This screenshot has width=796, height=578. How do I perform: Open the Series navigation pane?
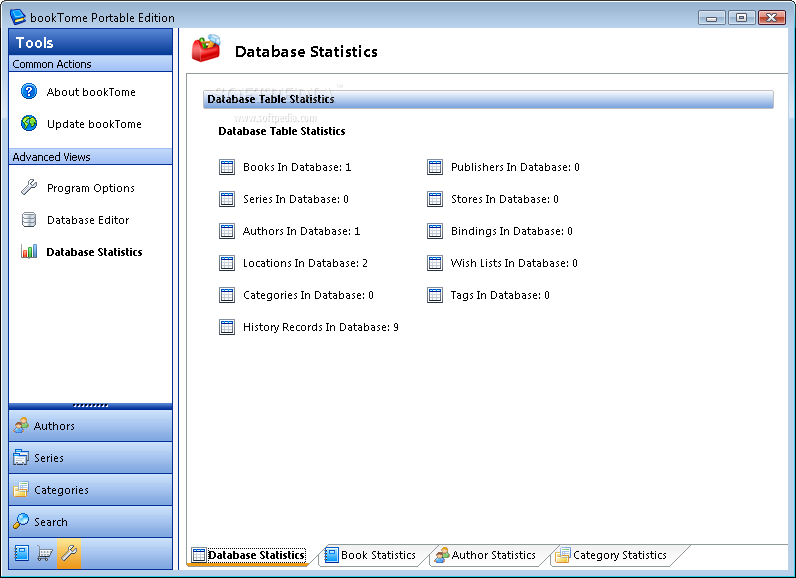(90, 458)
